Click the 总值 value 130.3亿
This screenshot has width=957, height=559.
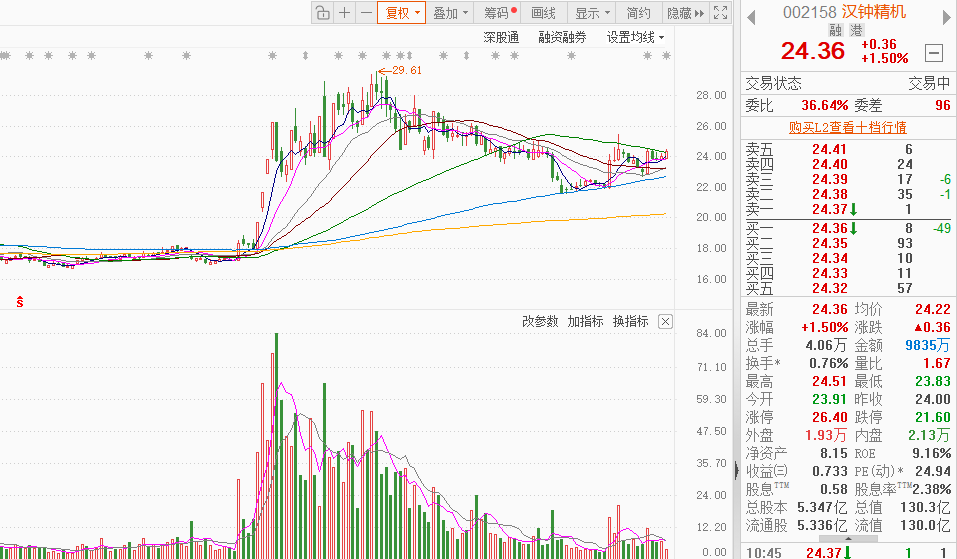coord(925,507)
